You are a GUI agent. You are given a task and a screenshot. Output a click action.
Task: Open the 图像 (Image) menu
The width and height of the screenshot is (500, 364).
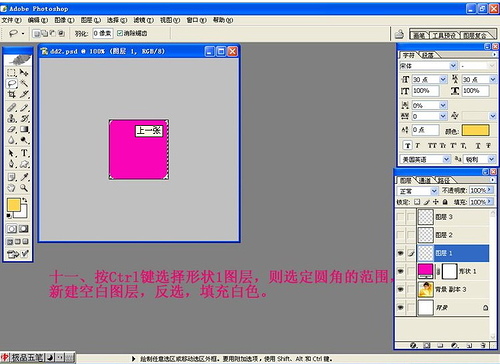pos(64,20)
